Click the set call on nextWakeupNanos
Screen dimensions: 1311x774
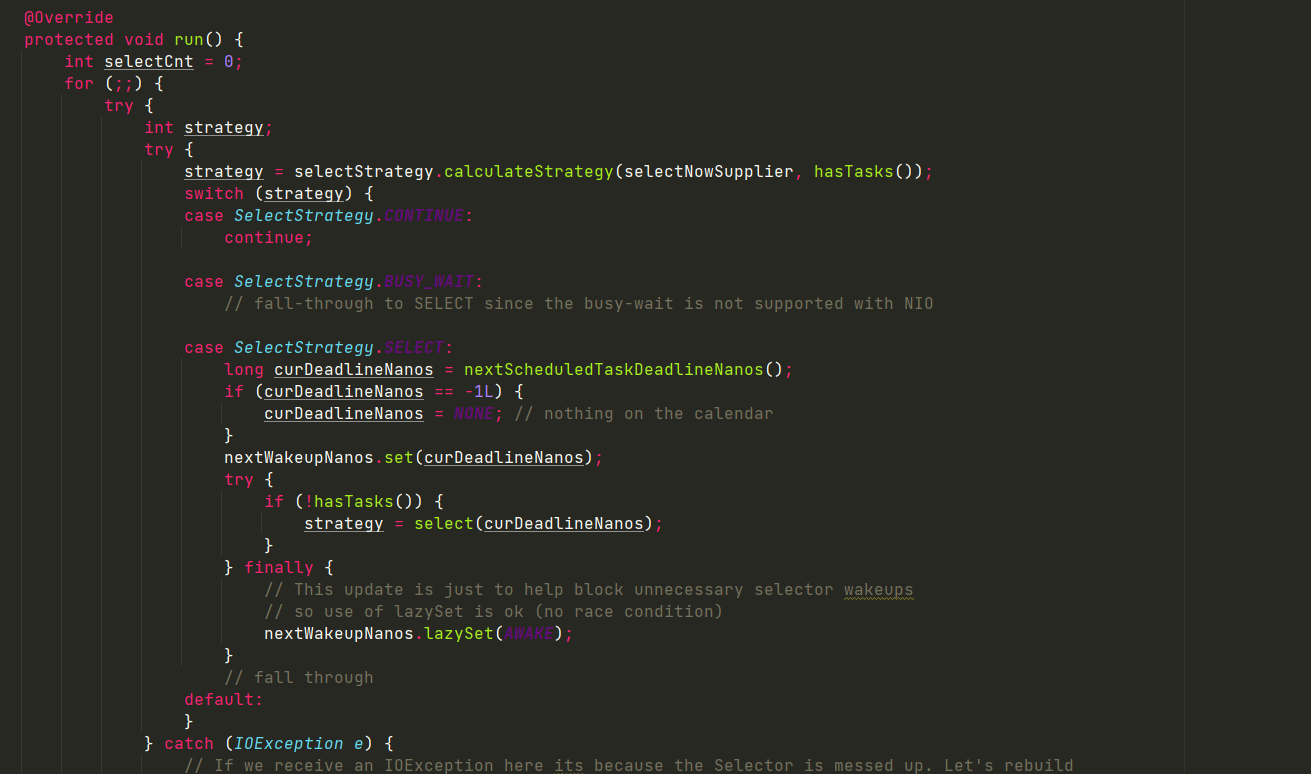(x=399, y=457)
